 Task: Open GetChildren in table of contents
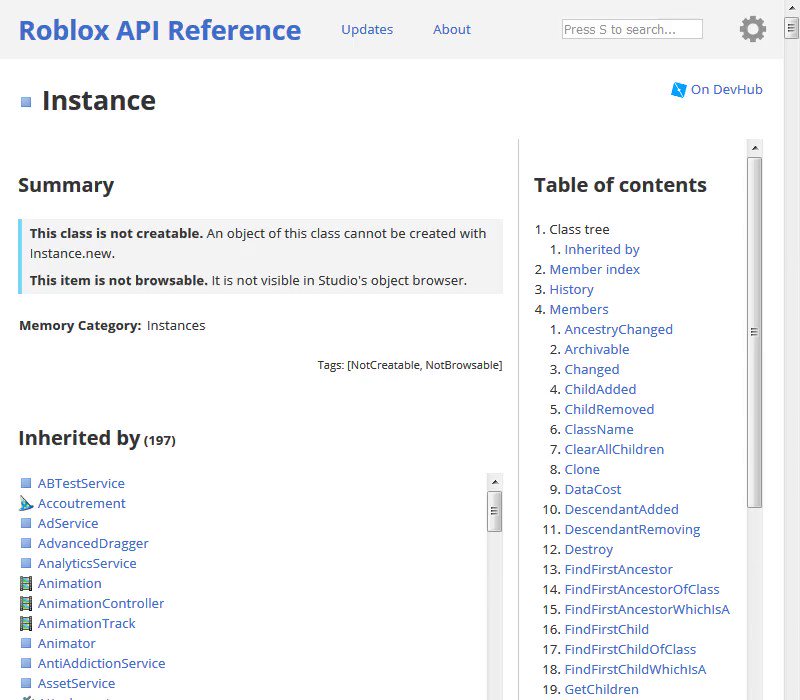click(602, 689)
